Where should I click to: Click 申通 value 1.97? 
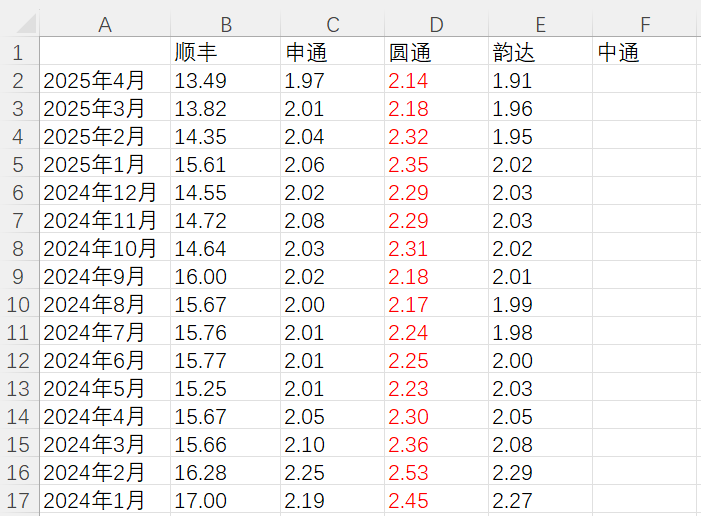pos(333,80)
